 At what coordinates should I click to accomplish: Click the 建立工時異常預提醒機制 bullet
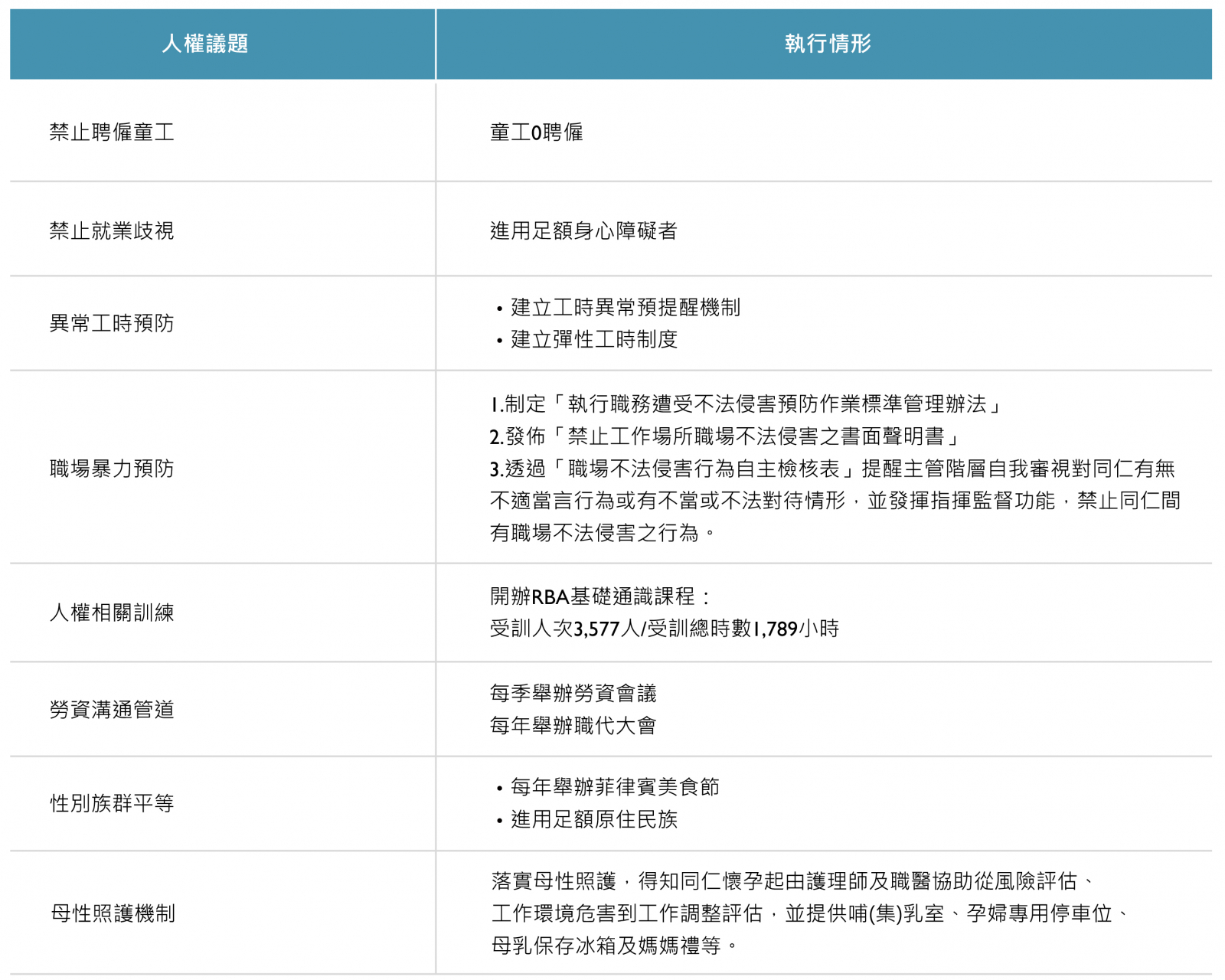[625, 308]
